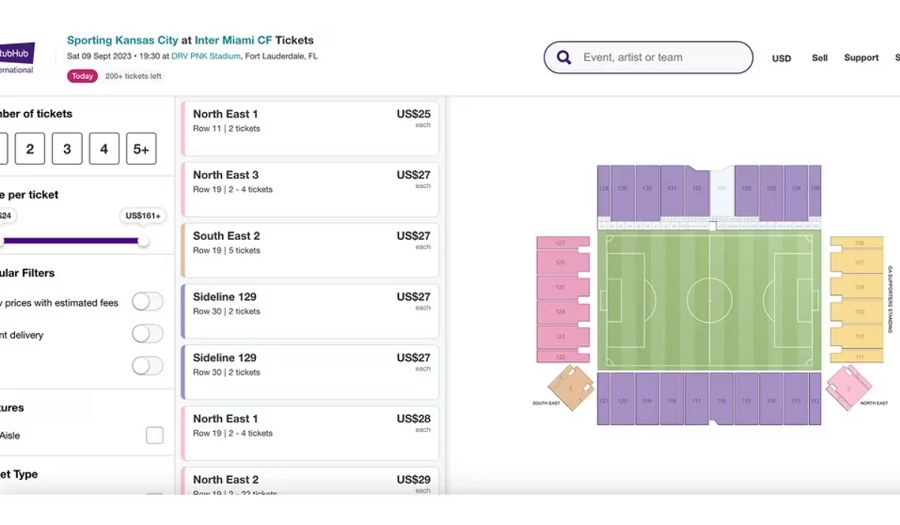The image size is (900, 525).
Task: Select 2 tickets quantity button
Action: point(30,149)
